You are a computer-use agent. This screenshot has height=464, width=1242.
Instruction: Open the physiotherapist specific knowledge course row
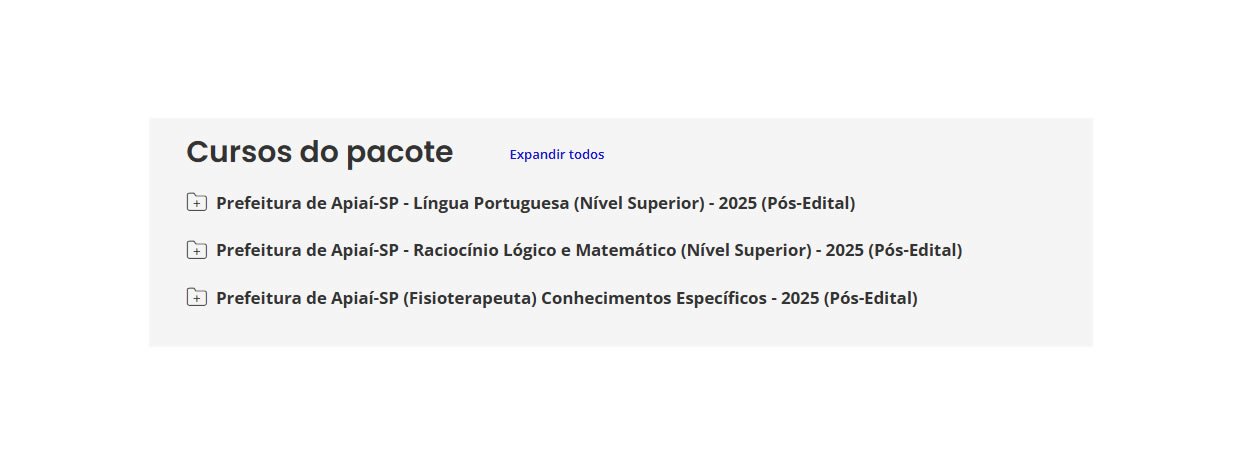(566, 298)
